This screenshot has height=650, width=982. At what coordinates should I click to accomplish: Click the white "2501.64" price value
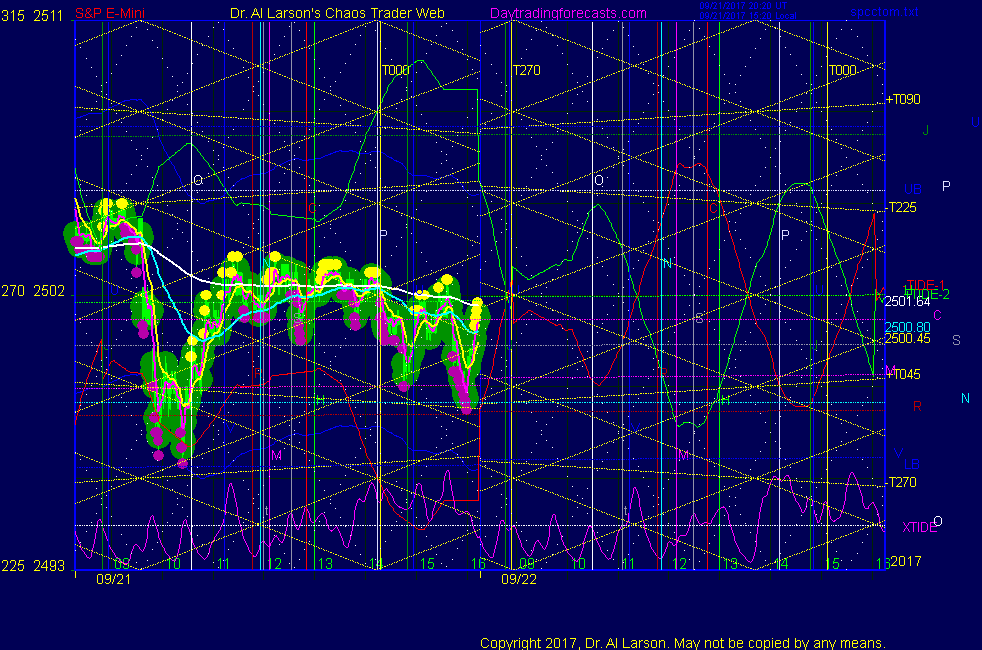tap(907, 302)
